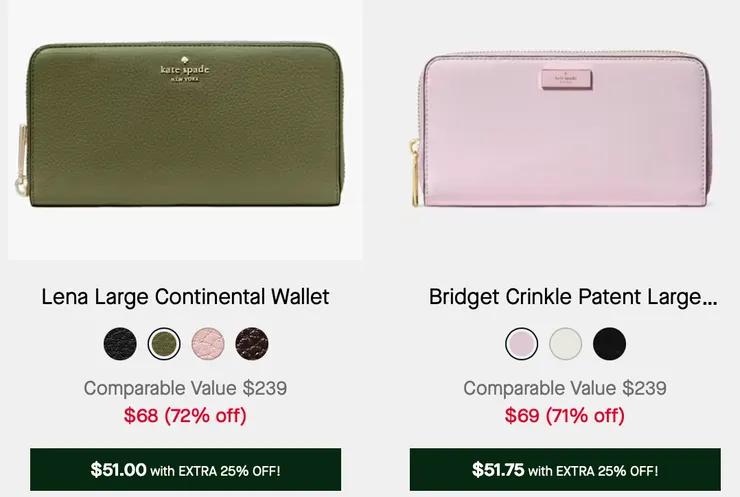This screenshot has width=740, height=497.
Task: Choose the olive green Lena wallet swatch
Action: pos(164,344)
